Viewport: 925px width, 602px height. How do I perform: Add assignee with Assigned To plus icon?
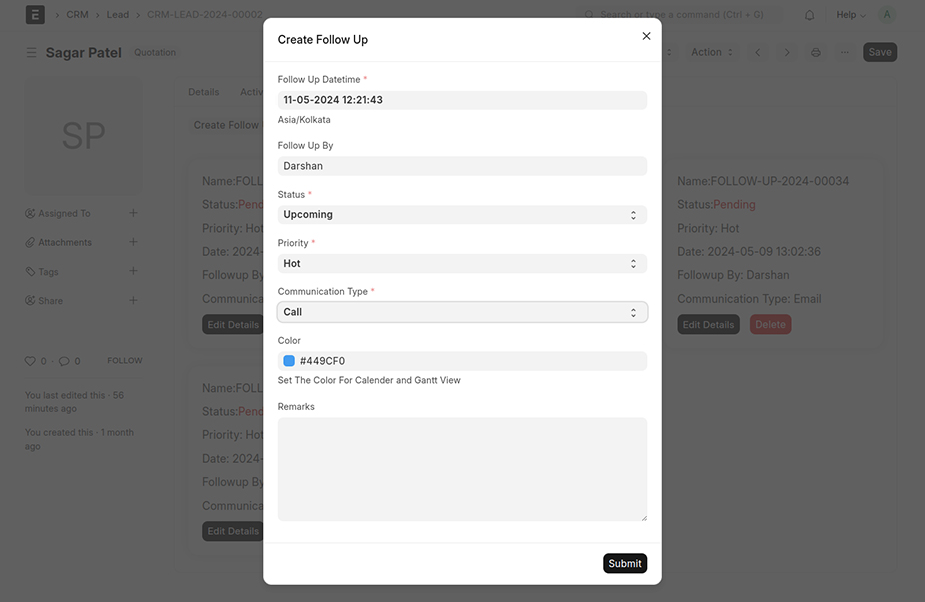pos(133,213)
